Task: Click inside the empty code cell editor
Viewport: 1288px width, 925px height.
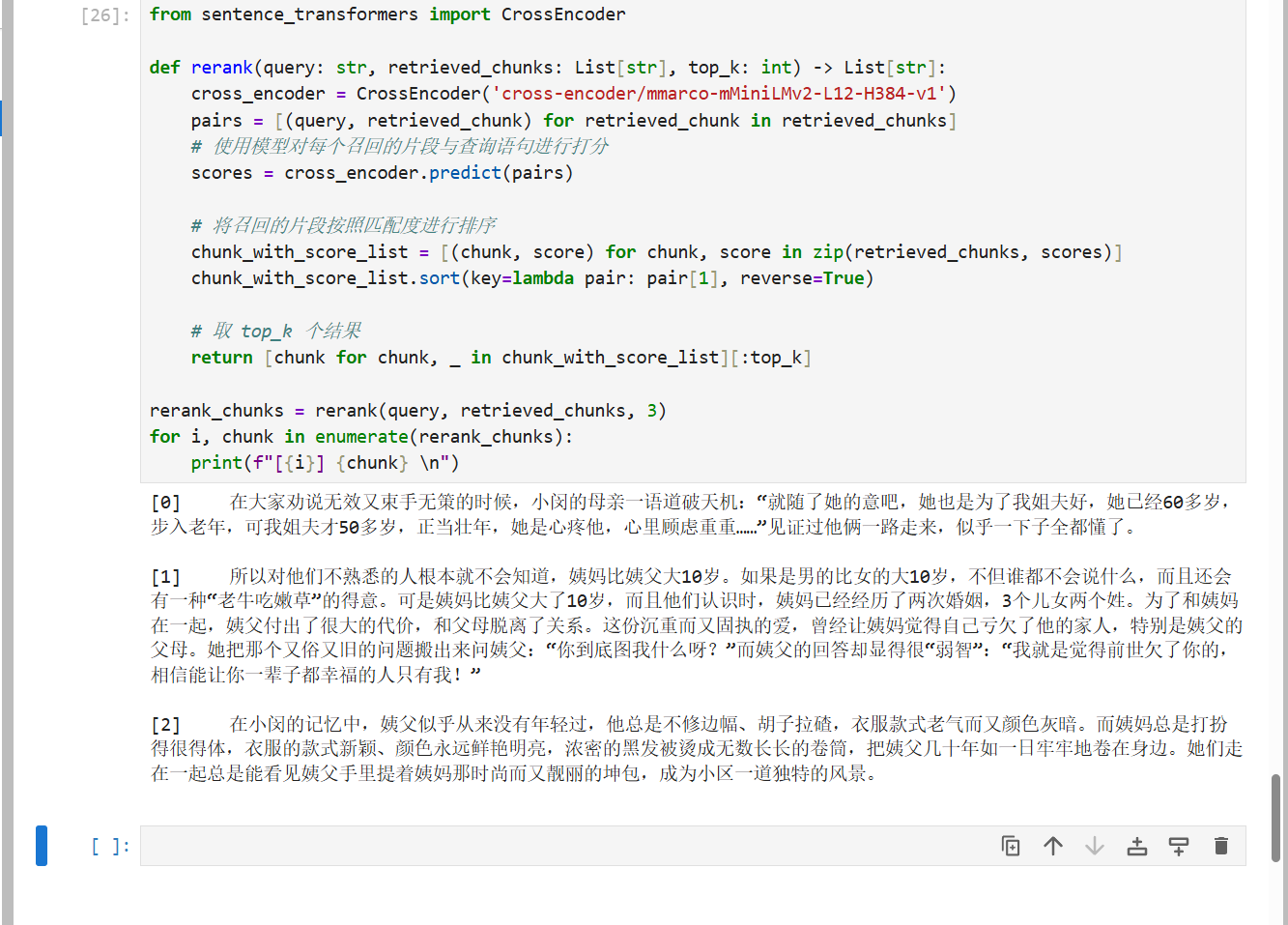Action: coord(560,847)
